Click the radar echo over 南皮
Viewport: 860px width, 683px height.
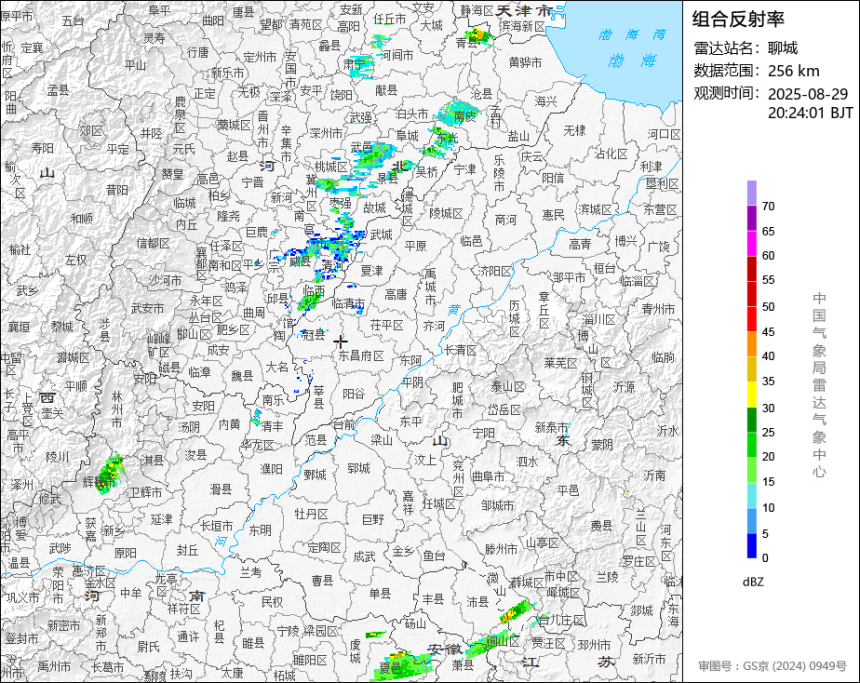click(458, 112)
